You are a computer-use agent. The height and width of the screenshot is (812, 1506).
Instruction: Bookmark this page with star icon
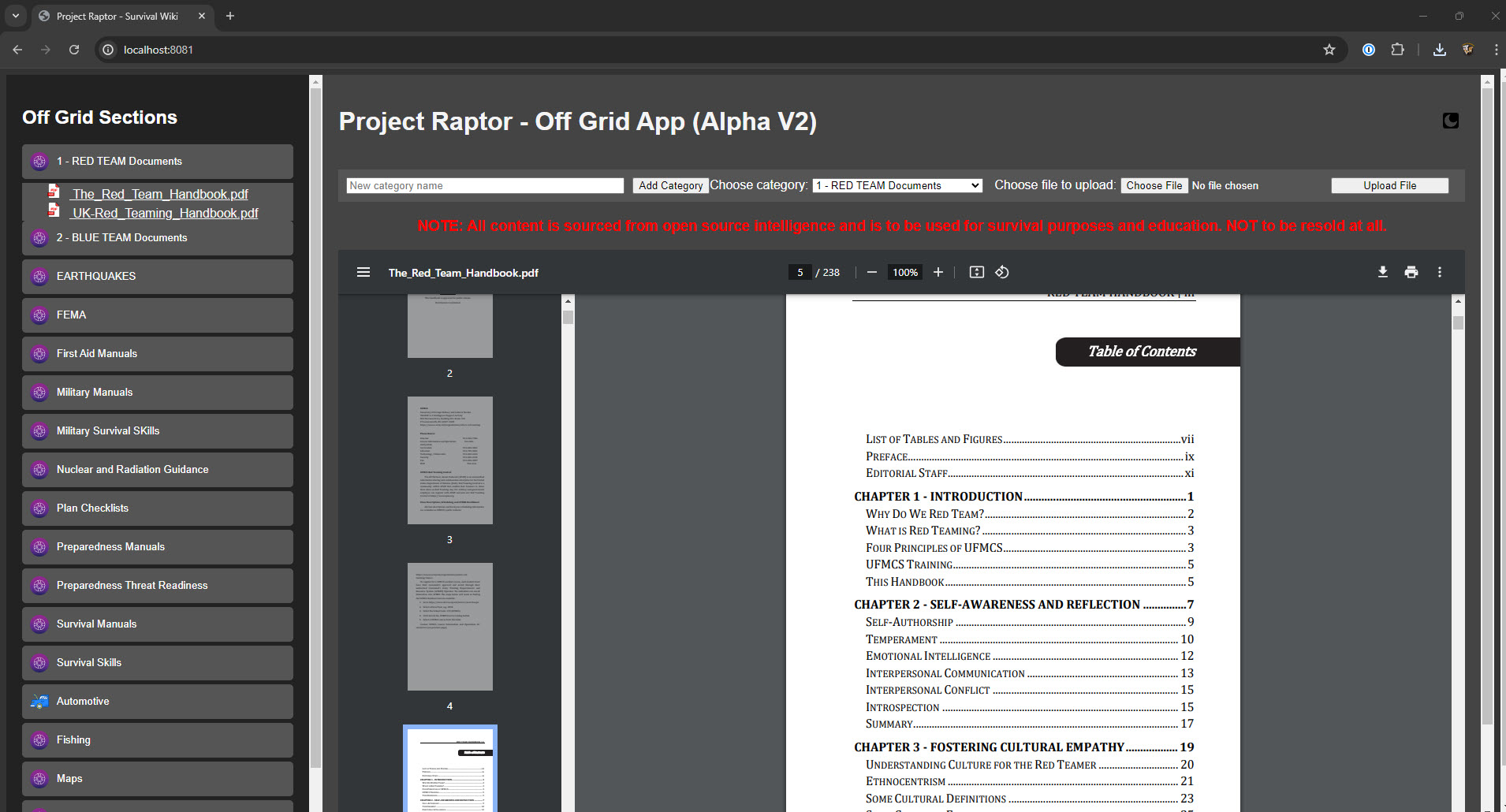[x=1329, y=50]
